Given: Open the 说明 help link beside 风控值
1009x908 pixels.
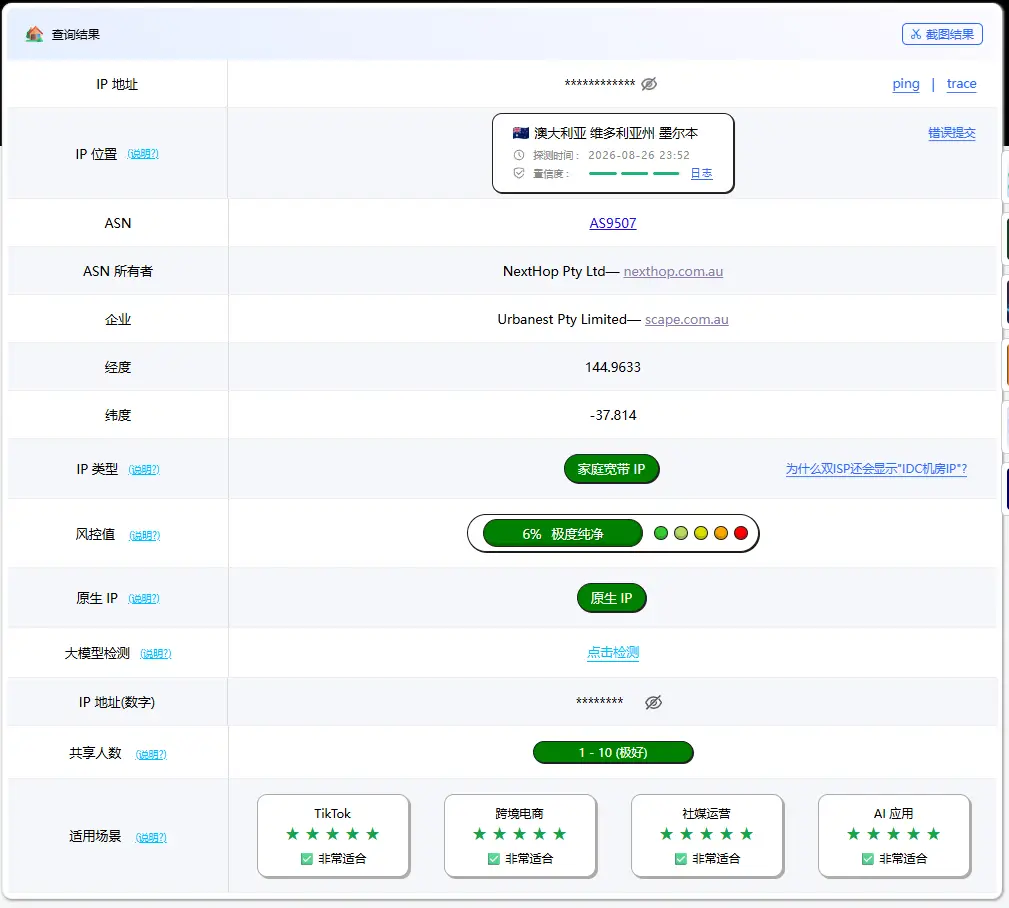Looking at the screenshot, I should tap(145, 535).
